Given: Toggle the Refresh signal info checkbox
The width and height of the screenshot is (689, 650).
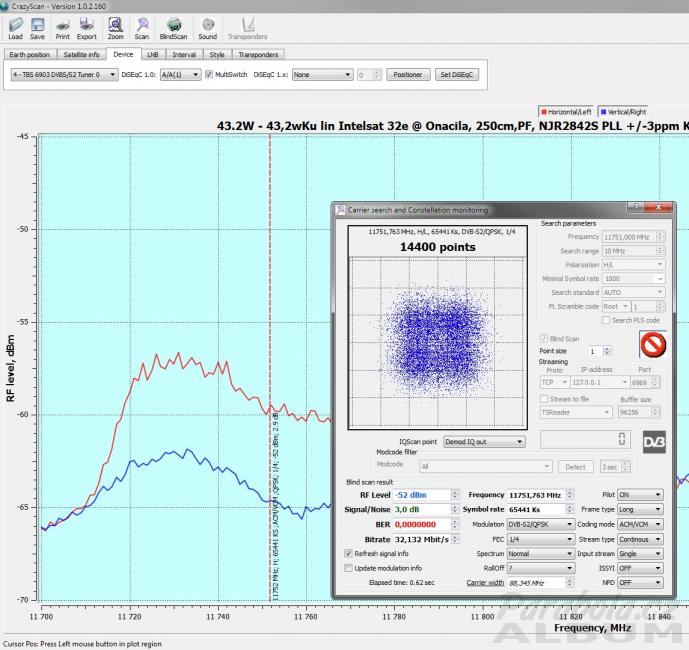Looking at the screenshot, I should [348, 553].
